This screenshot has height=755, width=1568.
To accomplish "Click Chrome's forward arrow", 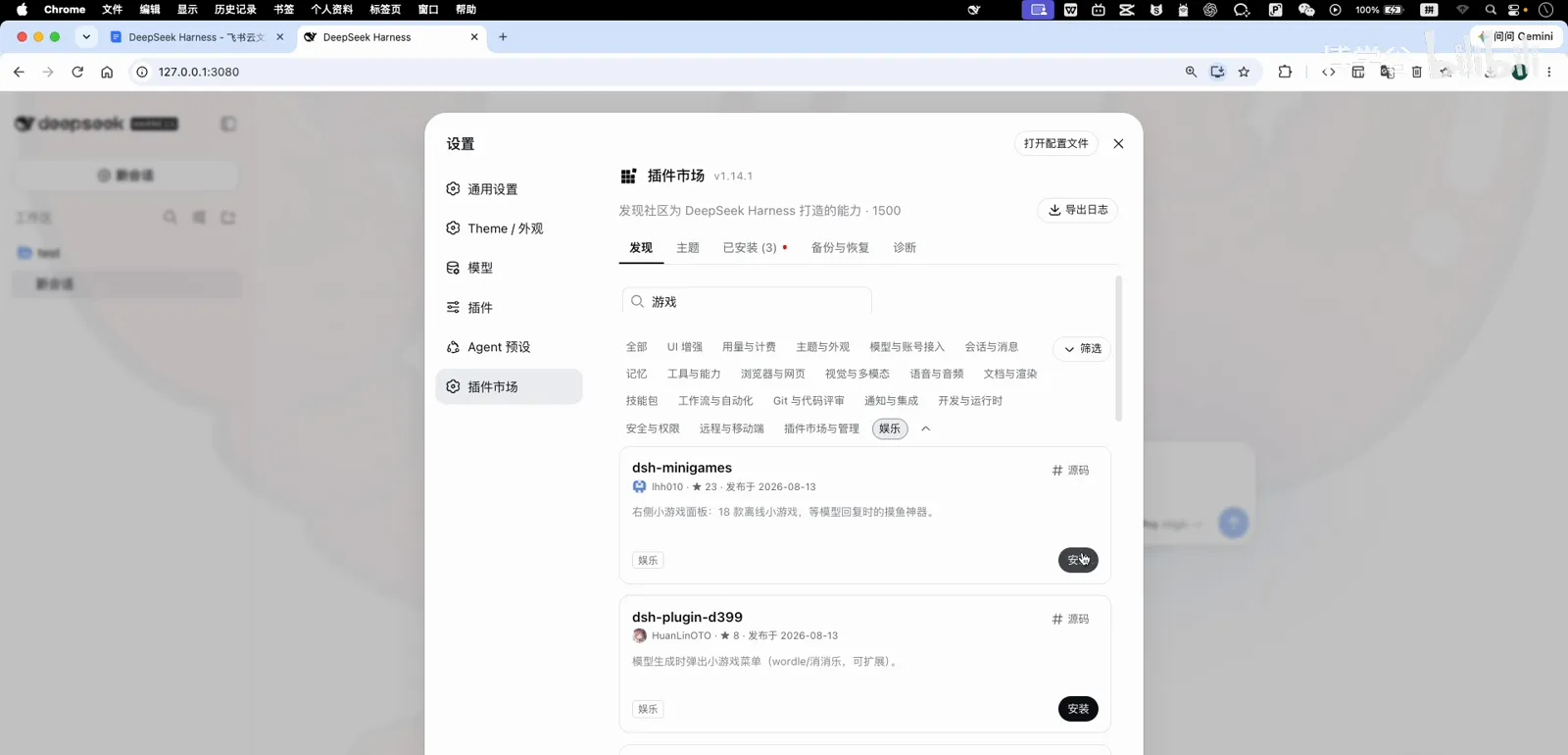I will point(48,72).
